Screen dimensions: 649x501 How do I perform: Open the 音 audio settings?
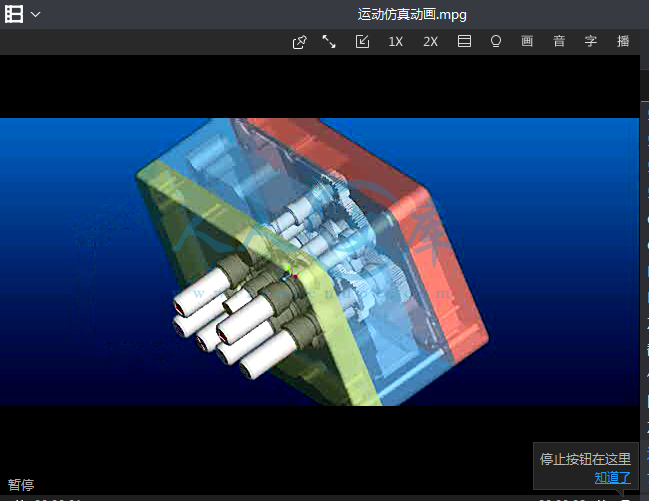pos(559,42)
